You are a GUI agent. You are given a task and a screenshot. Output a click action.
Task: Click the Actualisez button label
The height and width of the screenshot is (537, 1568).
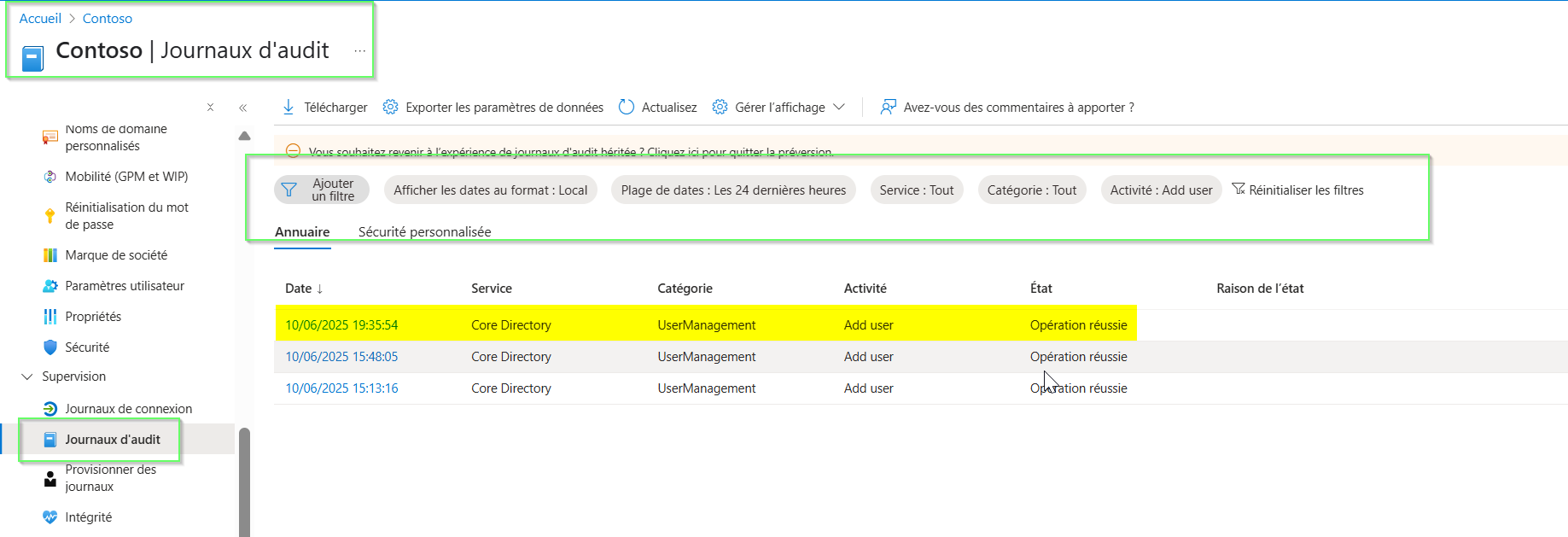point(669,108)
